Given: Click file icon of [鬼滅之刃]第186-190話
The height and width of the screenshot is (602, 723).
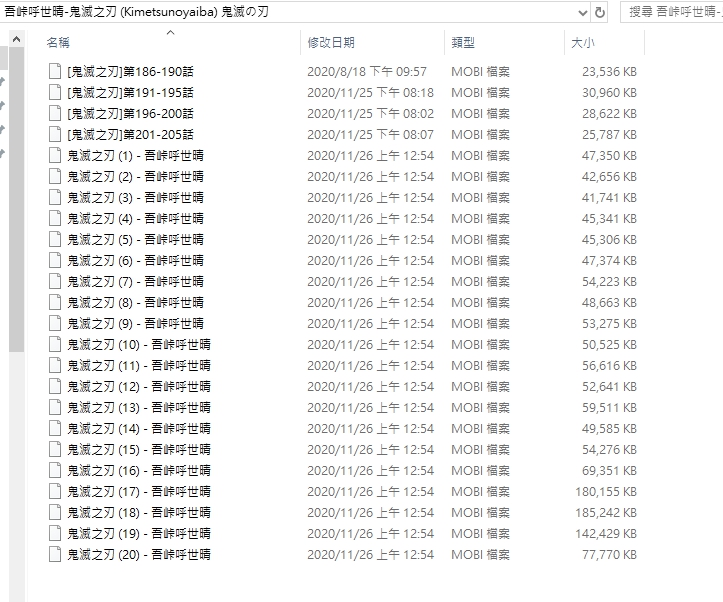Looking at the screenshot, I should coord(55,71).
